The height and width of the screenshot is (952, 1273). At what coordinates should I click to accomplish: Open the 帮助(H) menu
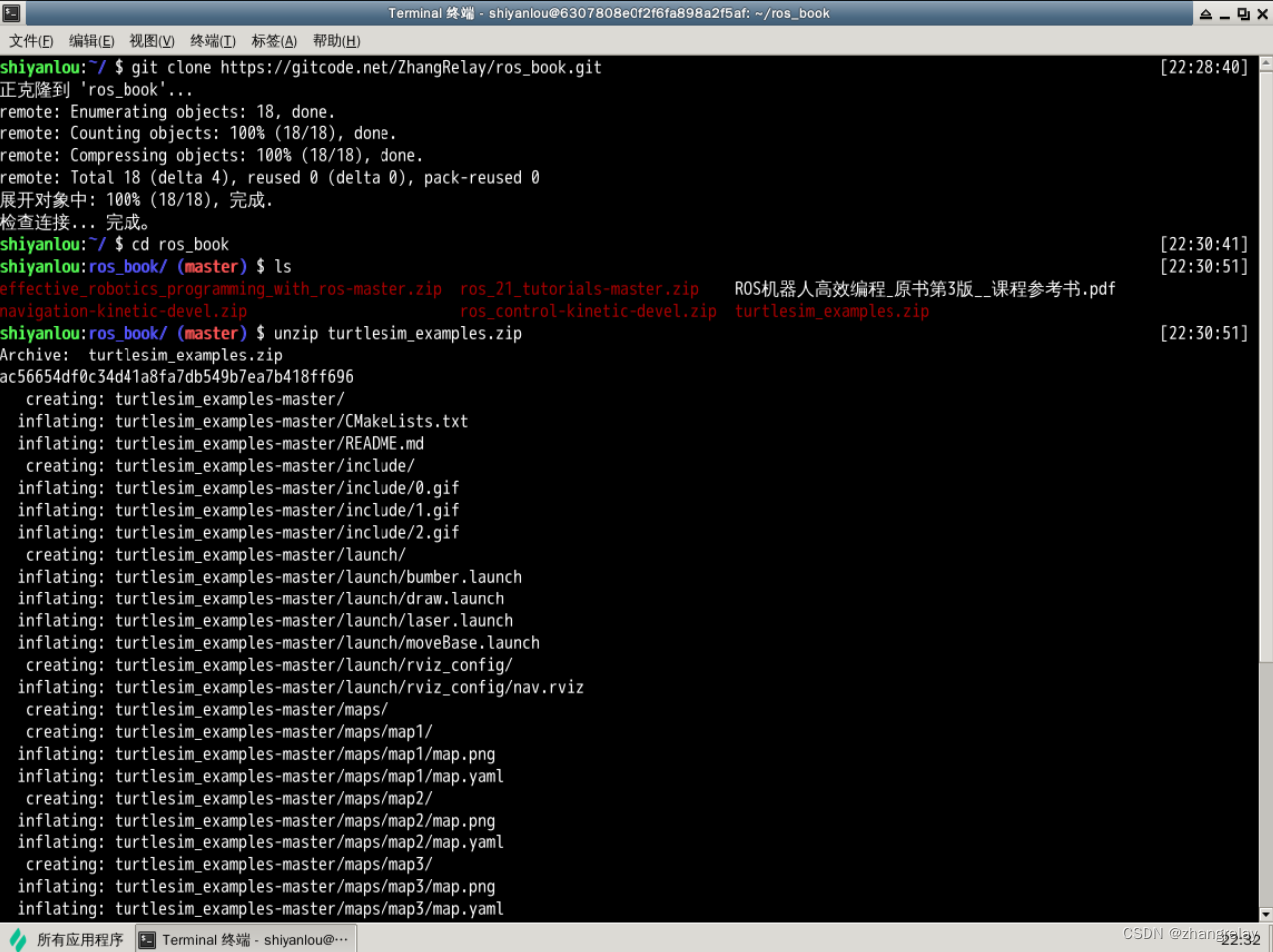336,41
